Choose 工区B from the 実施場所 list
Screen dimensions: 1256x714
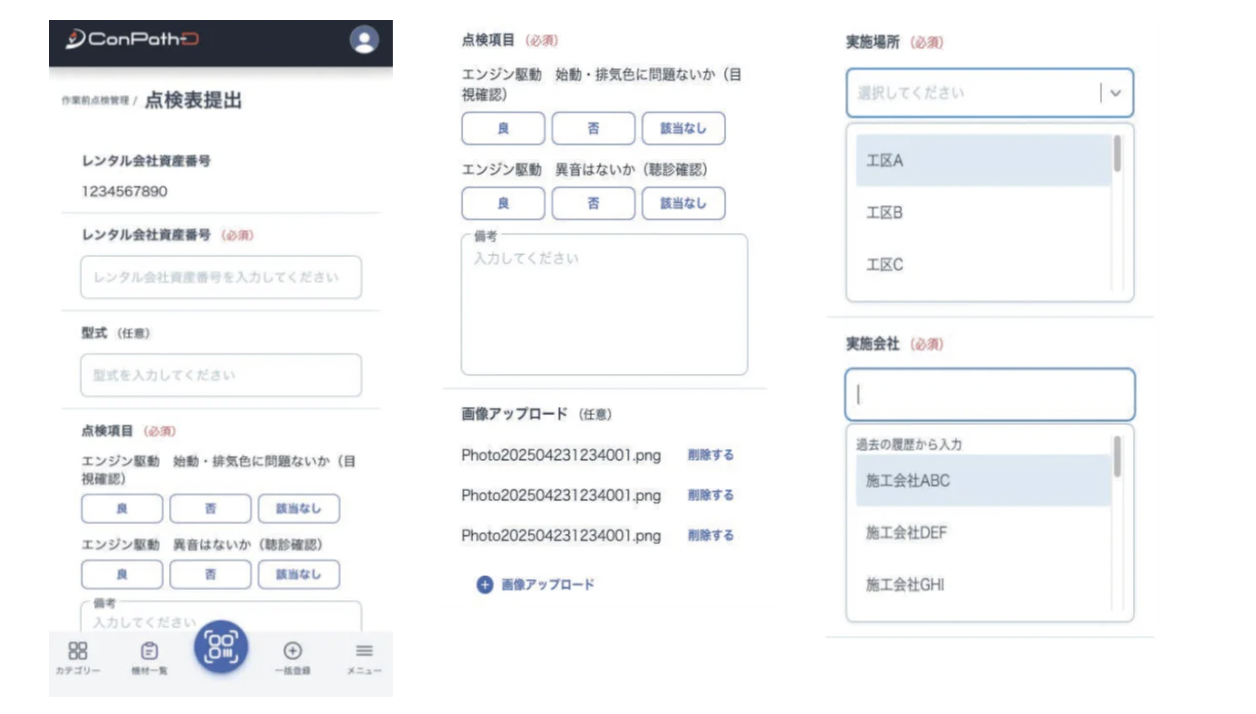pyautogui.click(x=884, y=213)
